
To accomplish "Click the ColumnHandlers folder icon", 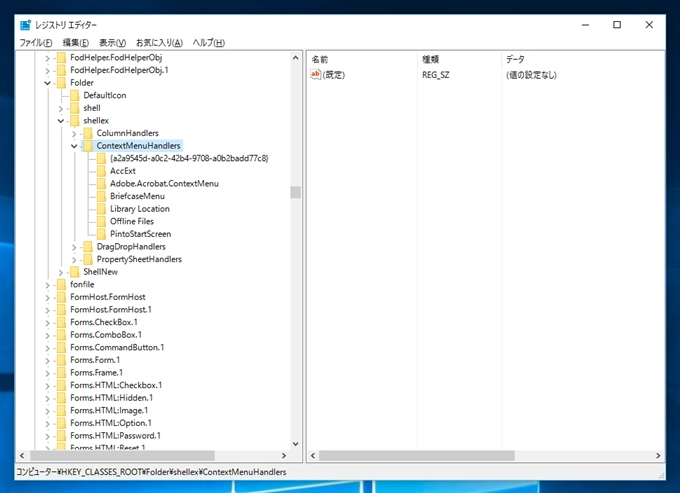I will pos(88,133).
